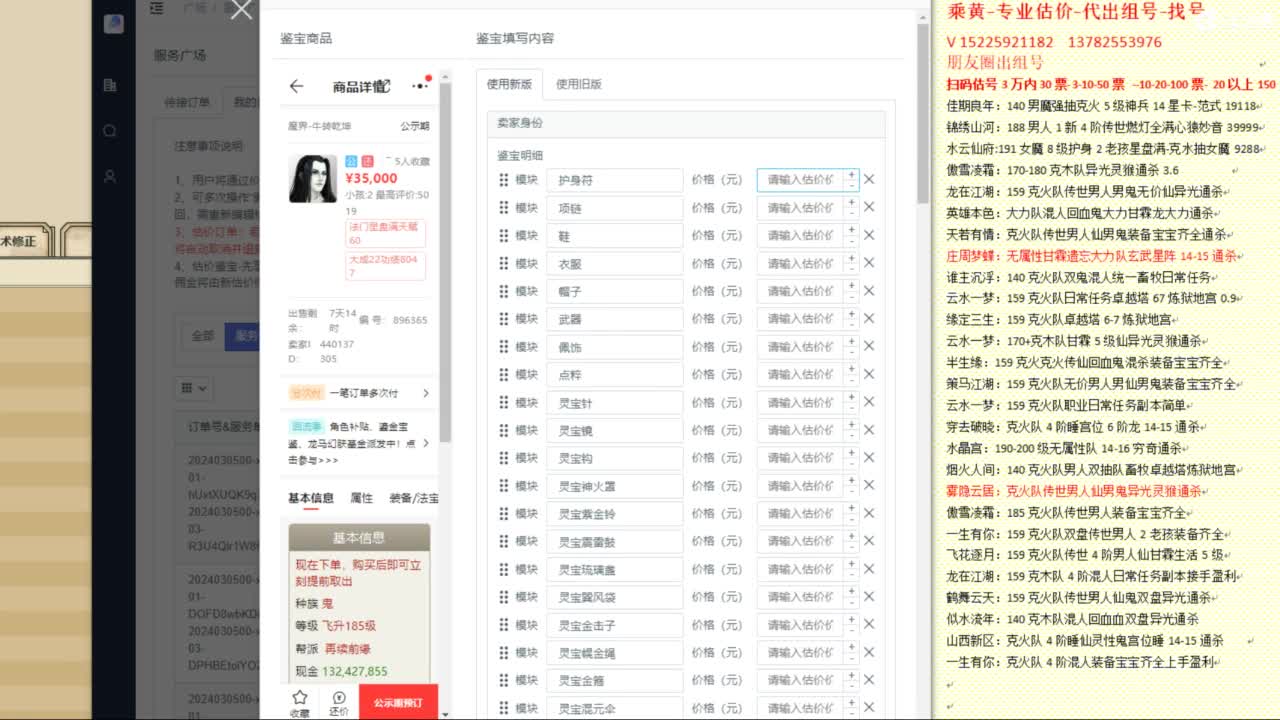
Task: Increment the price stepper in 衣服 row
Action: (x=851, y=258)
